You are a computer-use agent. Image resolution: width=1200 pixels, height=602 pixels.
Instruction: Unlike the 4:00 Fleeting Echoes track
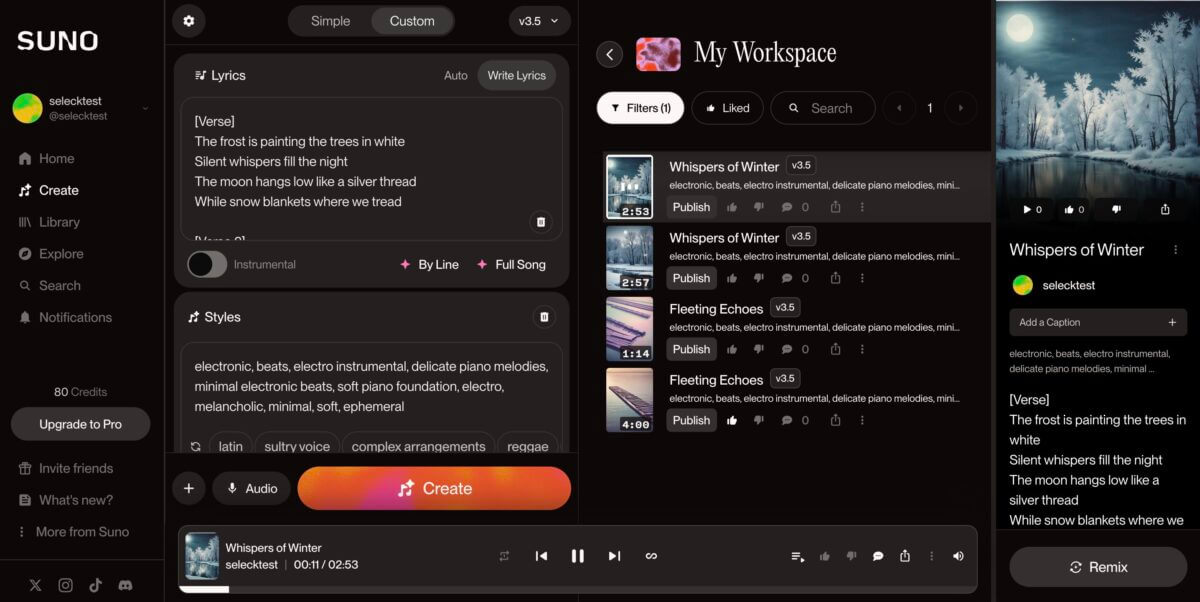coord(732,420)
